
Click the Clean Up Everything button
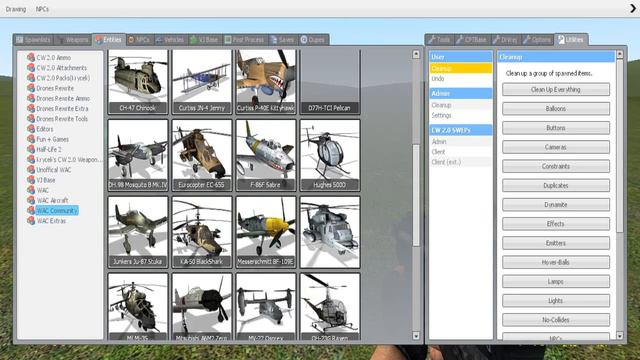[556, 89]
